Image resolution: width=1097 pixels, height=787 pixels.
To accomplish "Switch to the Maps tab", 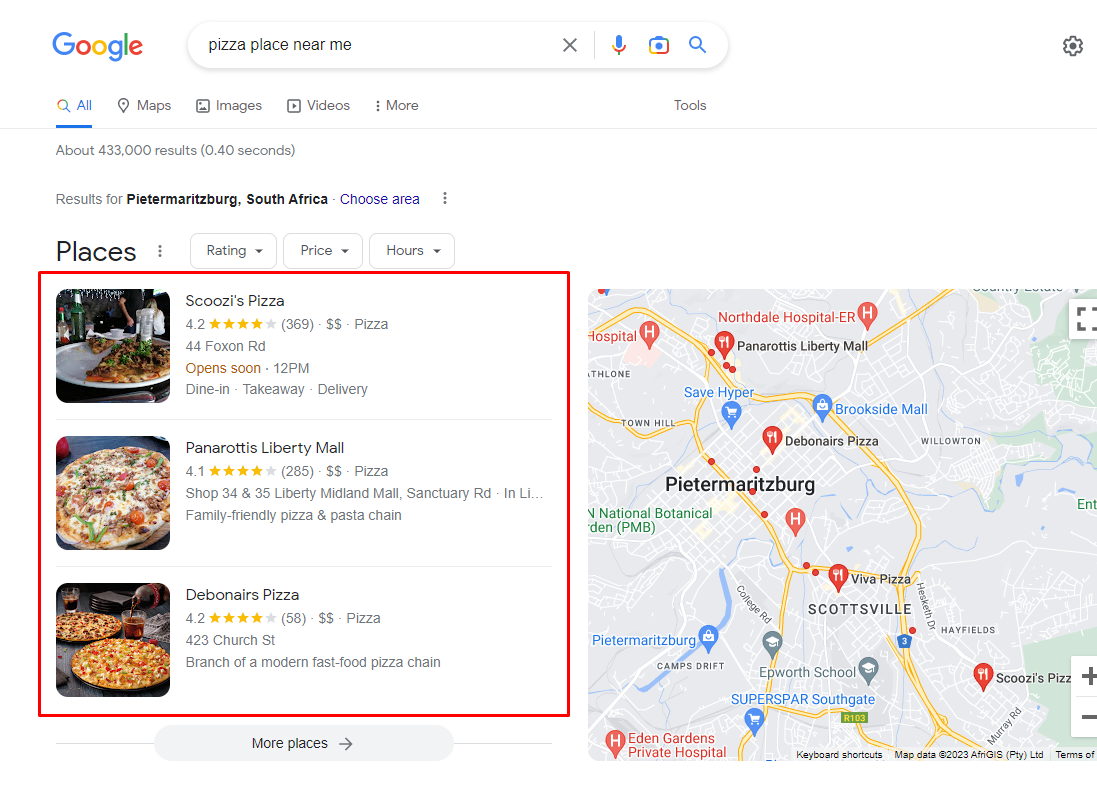I will (144, 106).
